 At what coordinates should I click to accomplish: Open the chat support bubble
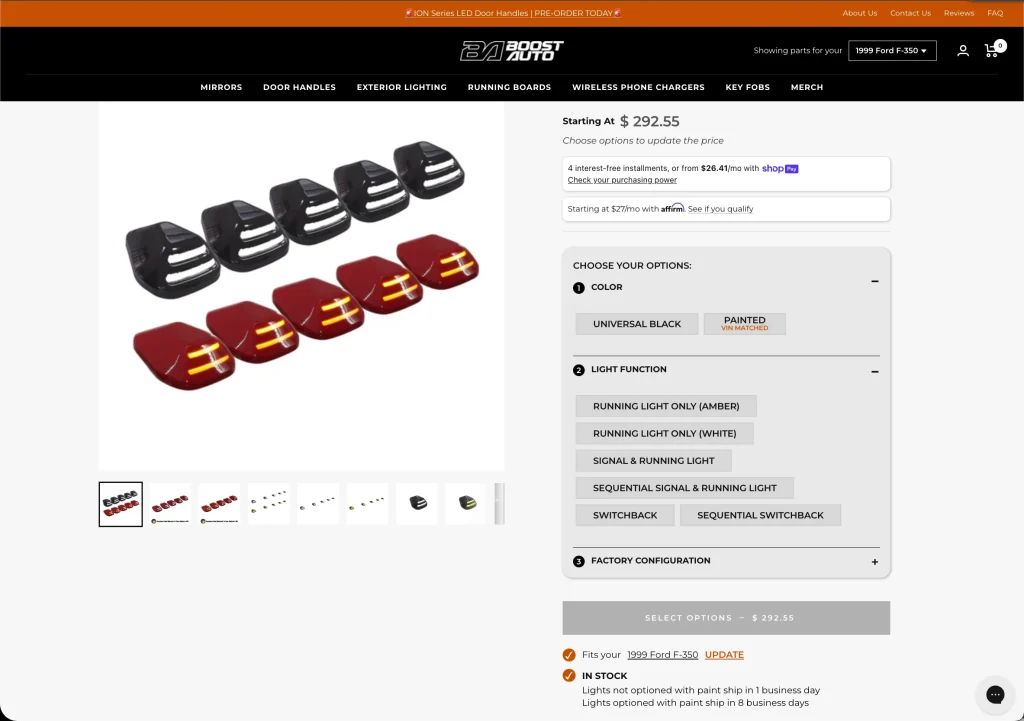pos(995,694)
